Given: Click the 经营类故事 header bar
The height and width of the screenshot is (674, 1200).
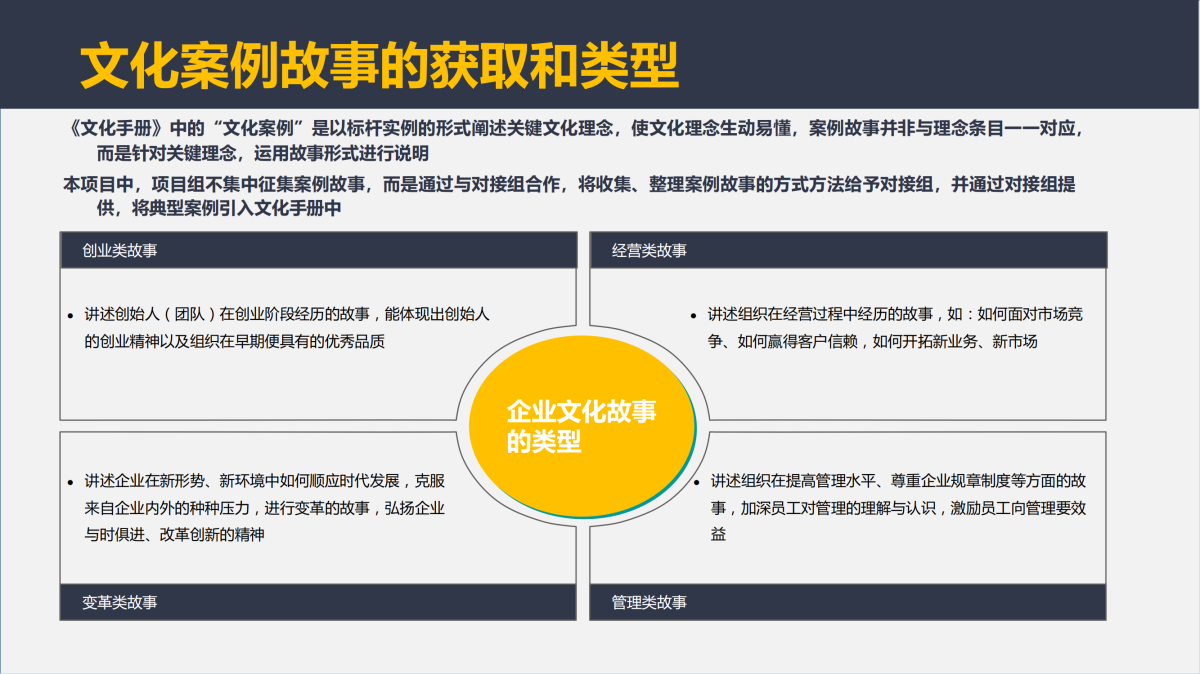Looking at the screenshot, I should 848,250.
